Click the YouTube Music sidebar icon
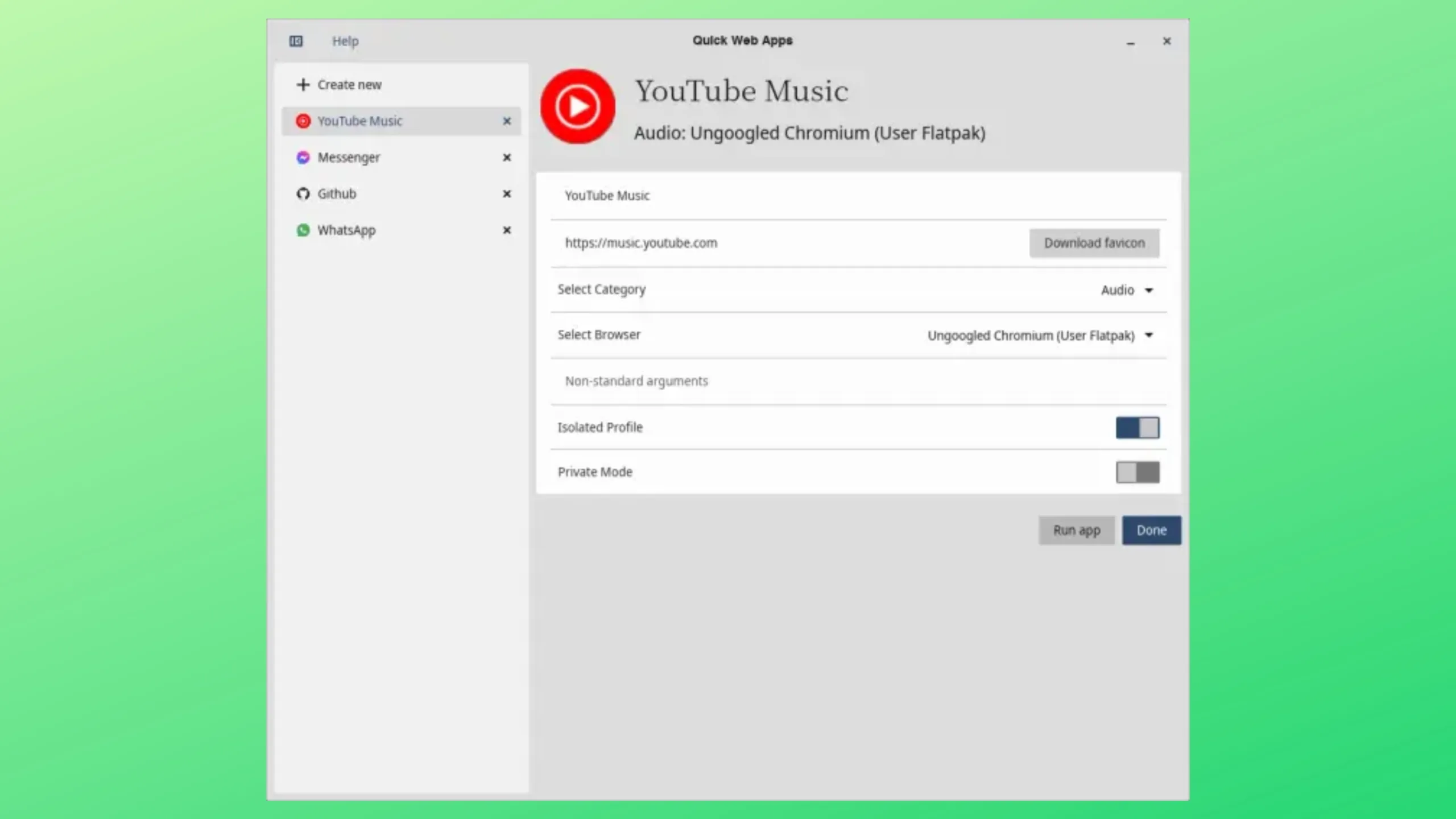 (x=303, y=121)
